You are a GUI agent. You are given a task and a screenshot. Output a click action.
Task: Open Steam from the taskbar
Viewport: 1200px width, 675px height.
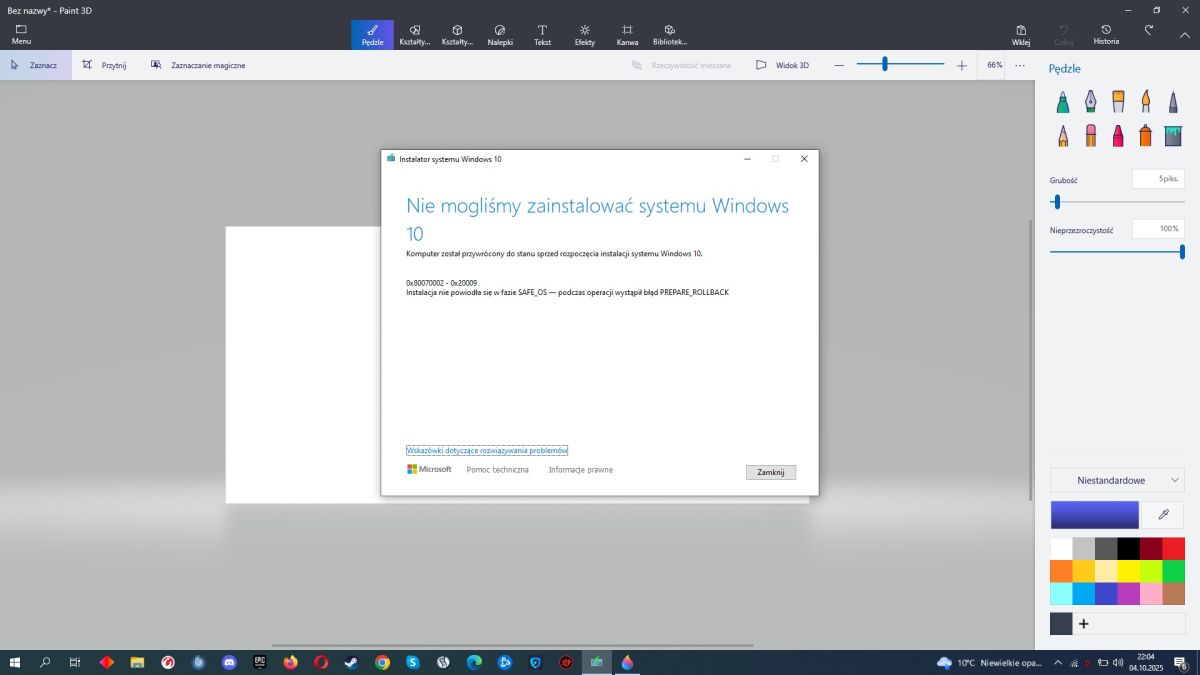pyautogui.click(x=351, y=662)
